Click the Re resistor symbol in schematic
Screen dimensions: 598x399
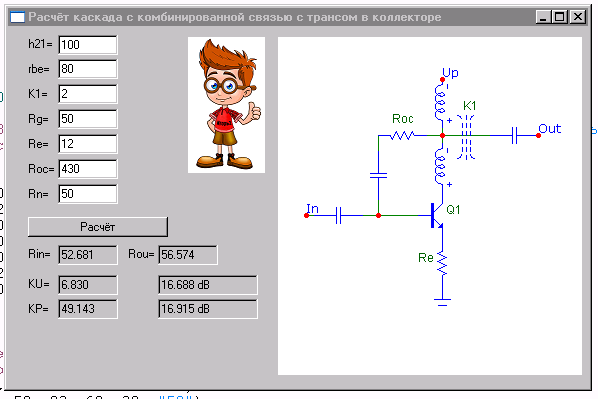click(x=442, y=263)
